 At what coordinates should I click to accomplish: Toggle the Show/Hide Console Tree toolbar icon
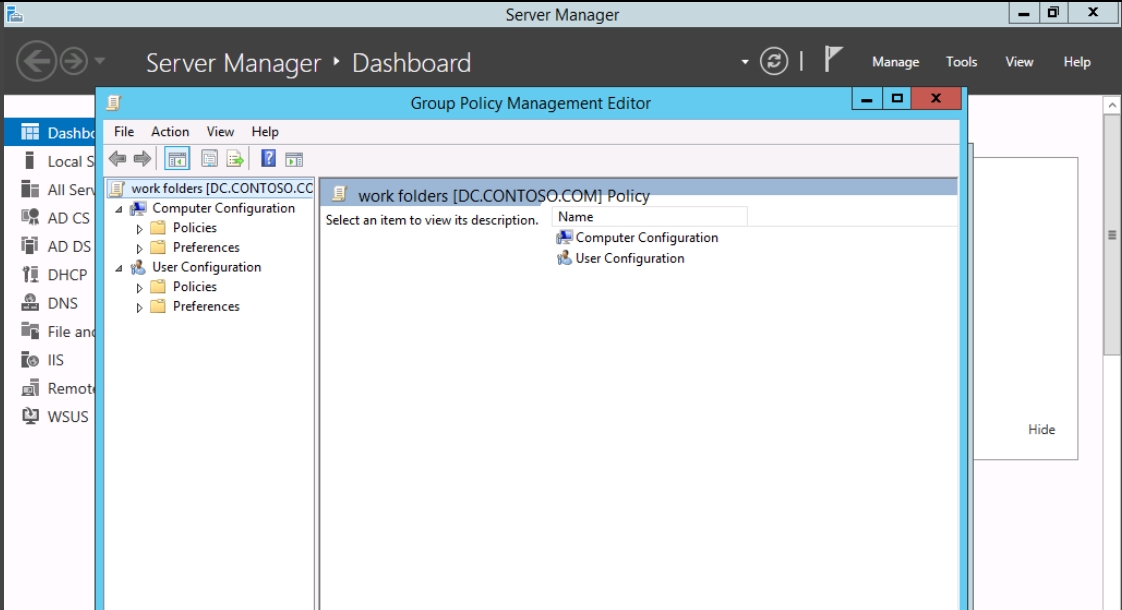click(177, 159)
